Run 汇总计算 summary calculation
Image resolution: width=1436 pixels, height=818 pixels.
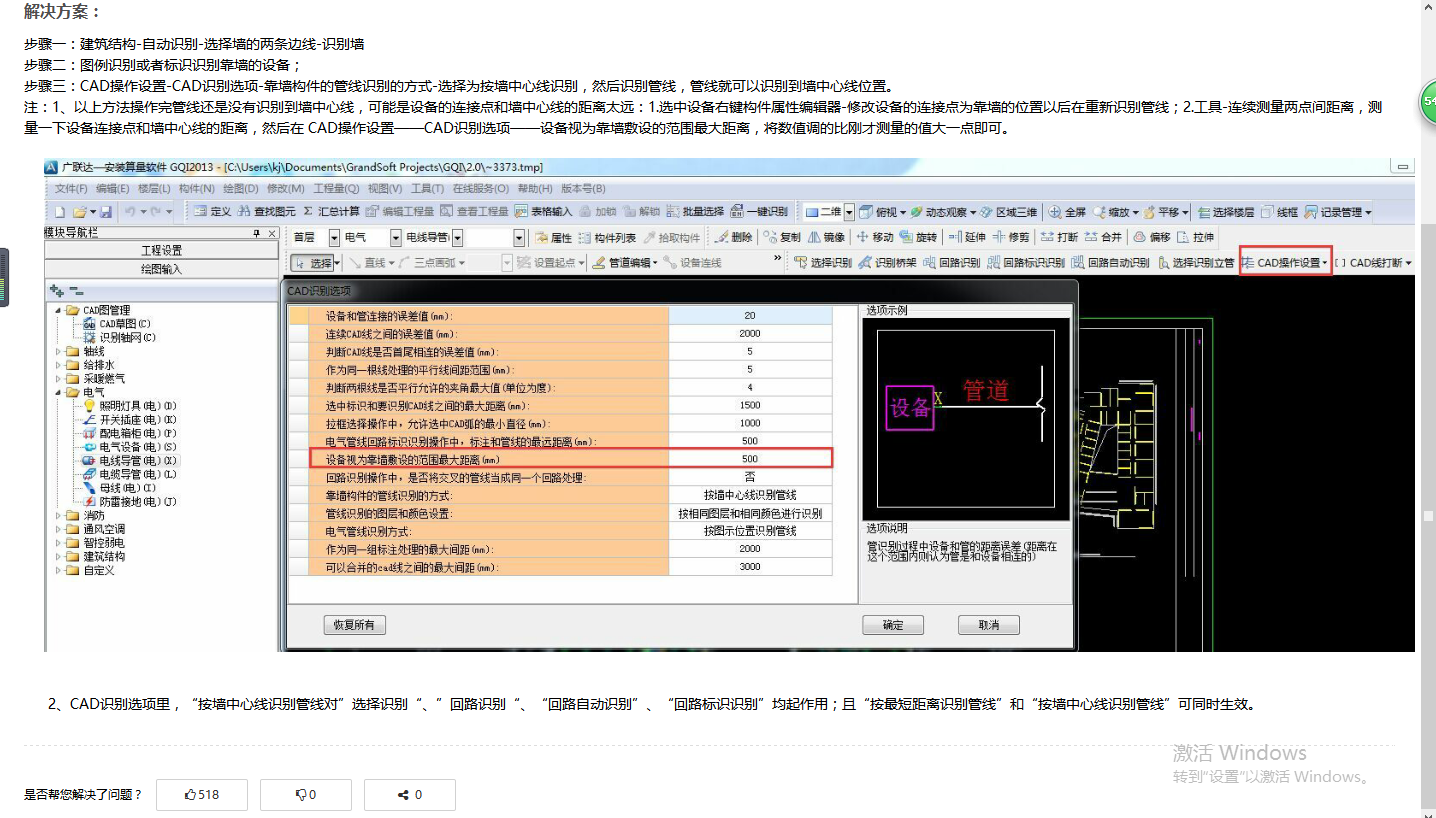331,212
